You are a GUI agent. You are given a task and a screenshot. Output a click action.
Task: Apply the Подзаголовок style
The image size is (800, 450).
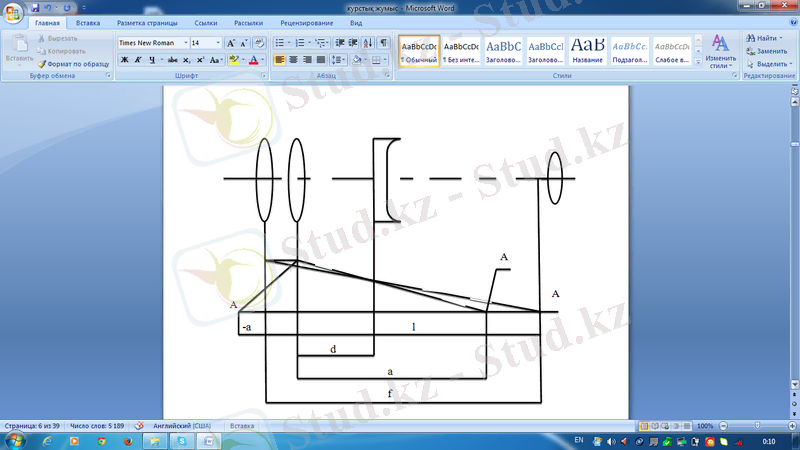[630, 51]
